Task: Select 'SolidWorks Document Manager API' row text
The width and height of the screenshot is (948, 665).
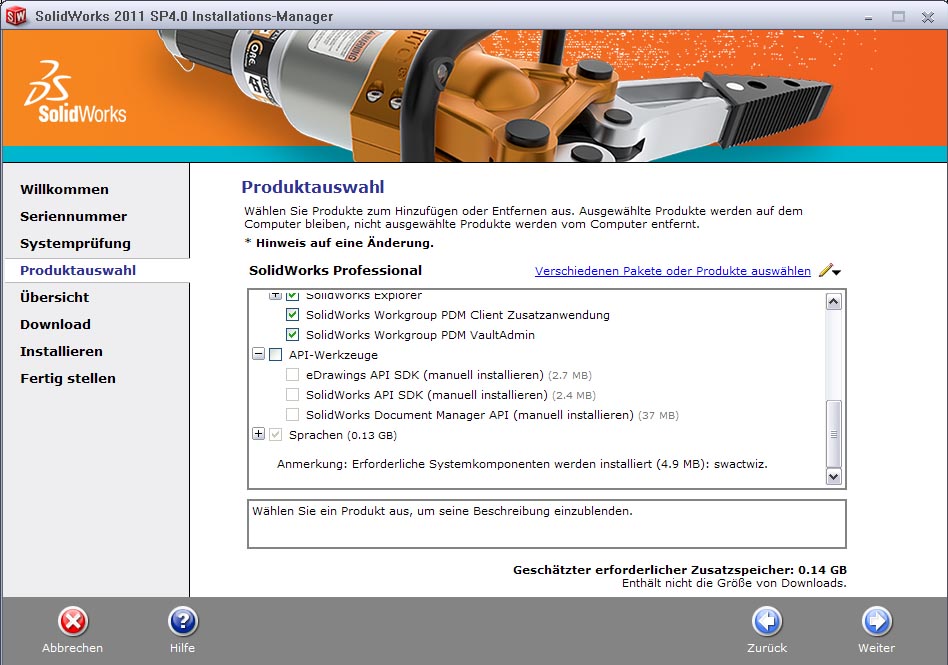Action: (x=492, y=415)
